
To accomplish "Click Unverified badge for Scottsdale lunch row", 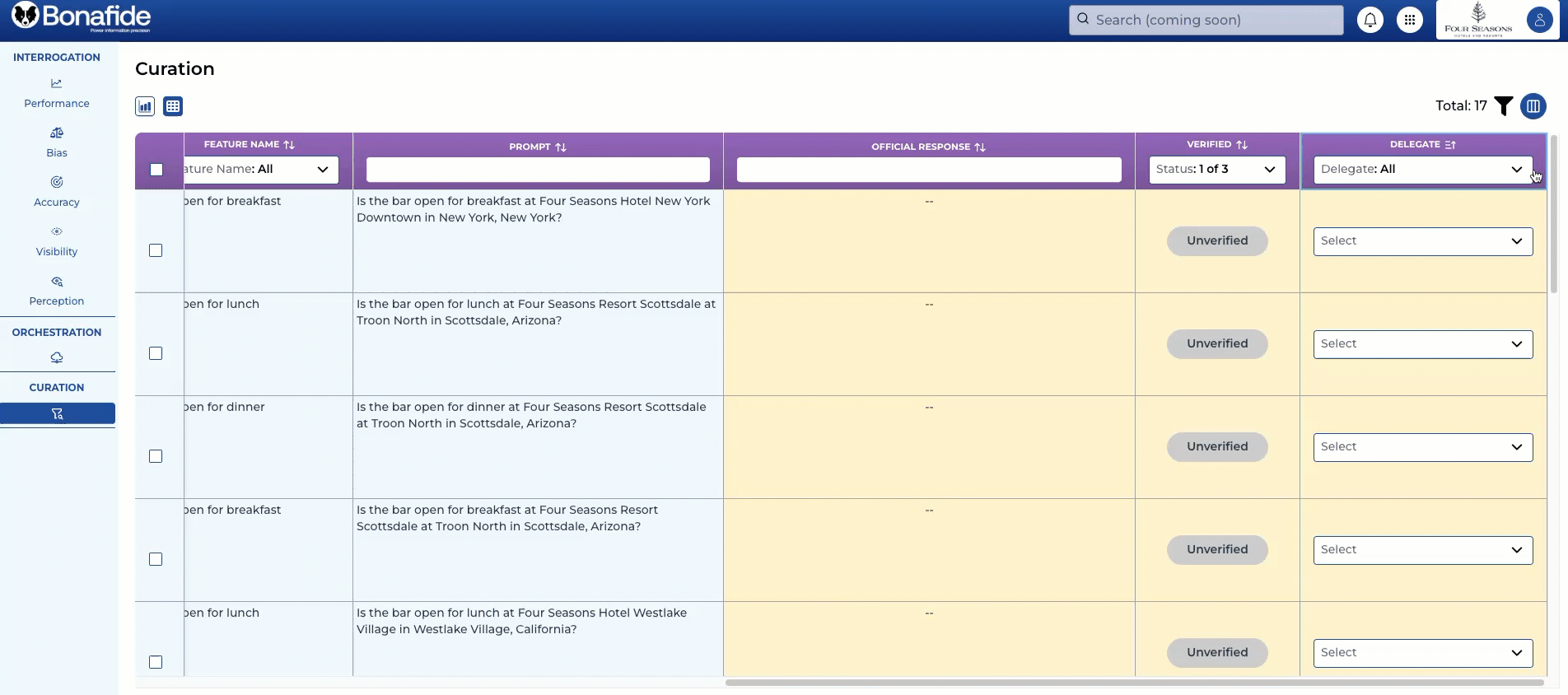I will coord(1216,344).
